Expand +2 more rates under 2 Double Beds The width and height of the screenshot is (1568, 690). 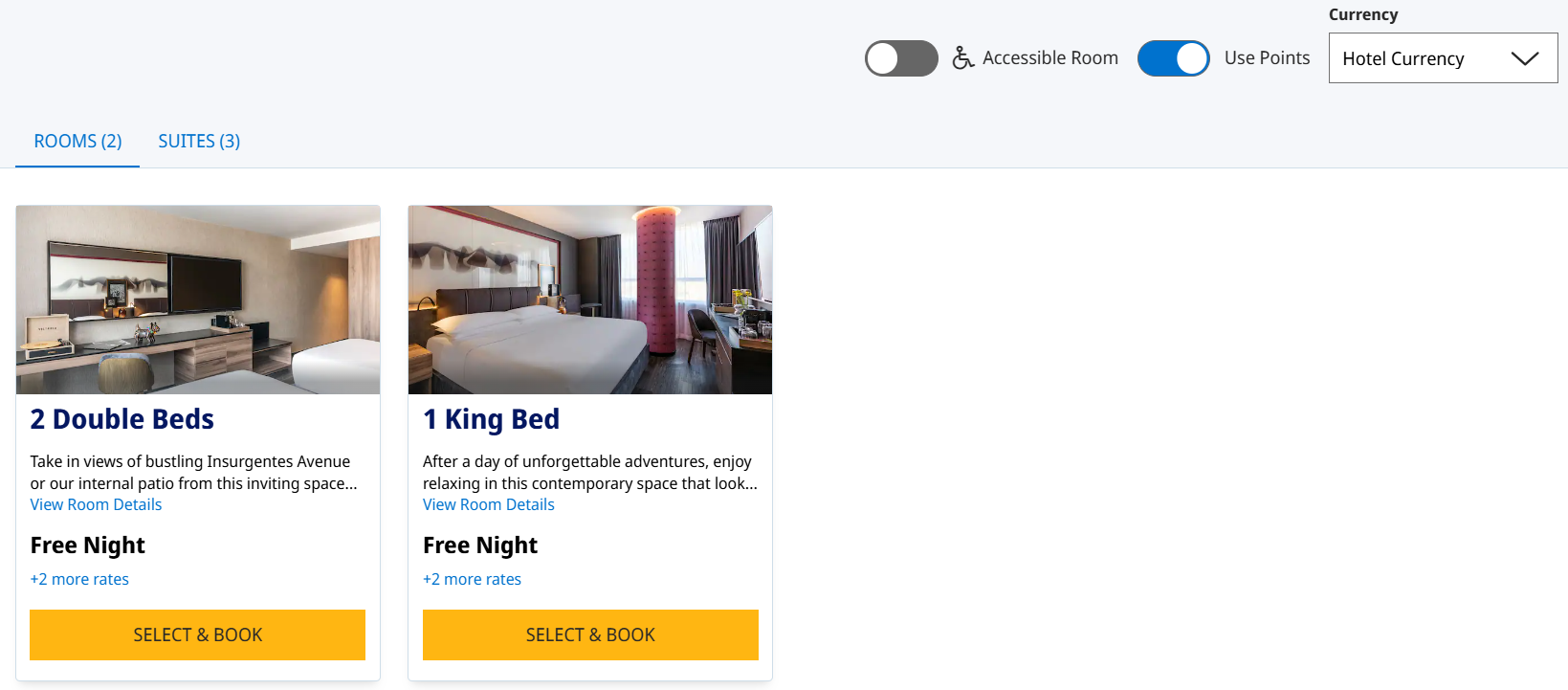point(79,578)
